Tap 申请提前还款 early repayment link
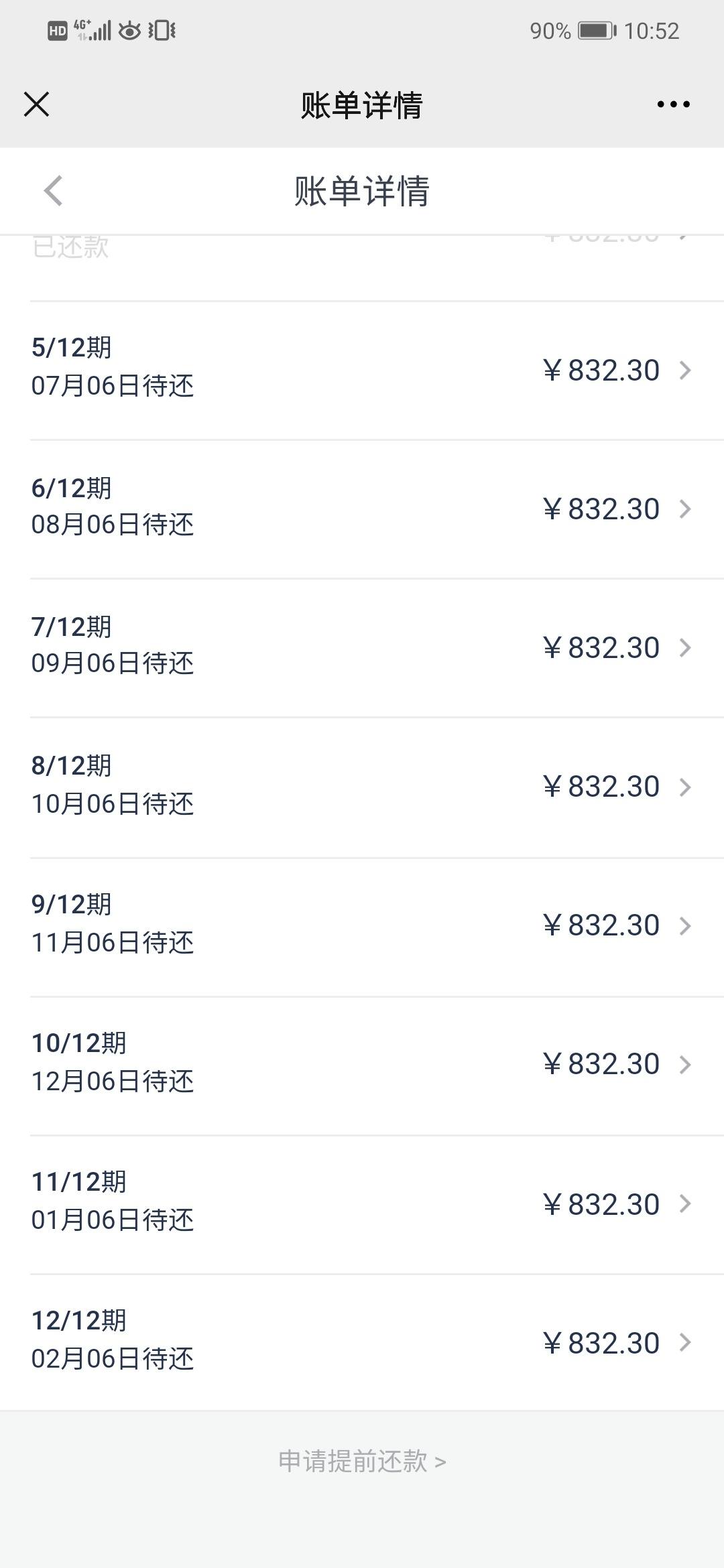Viewport: 724px width, 1568px height. [x=362, y=1461]
